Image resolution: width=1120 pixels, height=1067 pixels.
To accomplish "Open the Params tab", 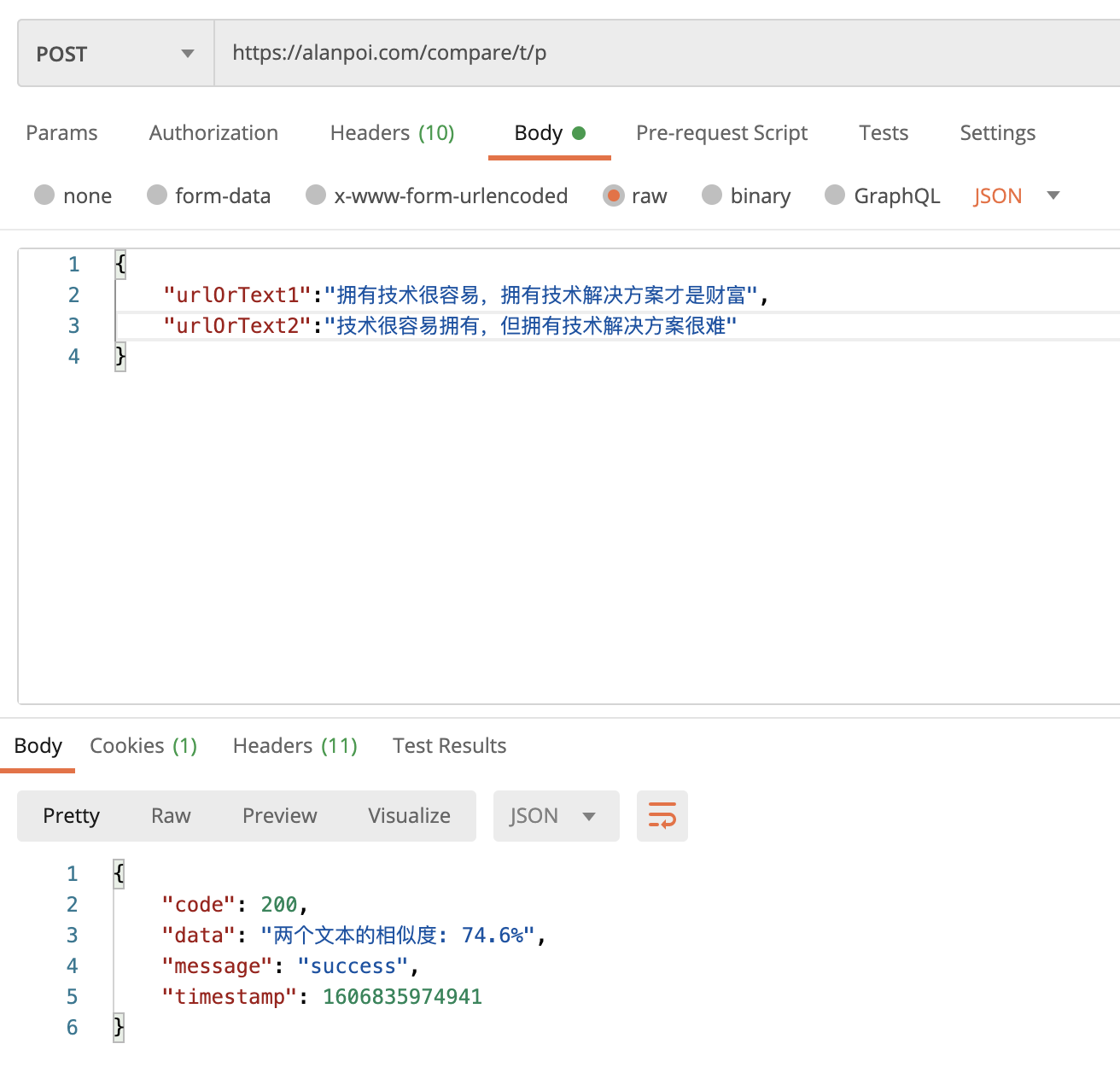I will tap(61, 133).
